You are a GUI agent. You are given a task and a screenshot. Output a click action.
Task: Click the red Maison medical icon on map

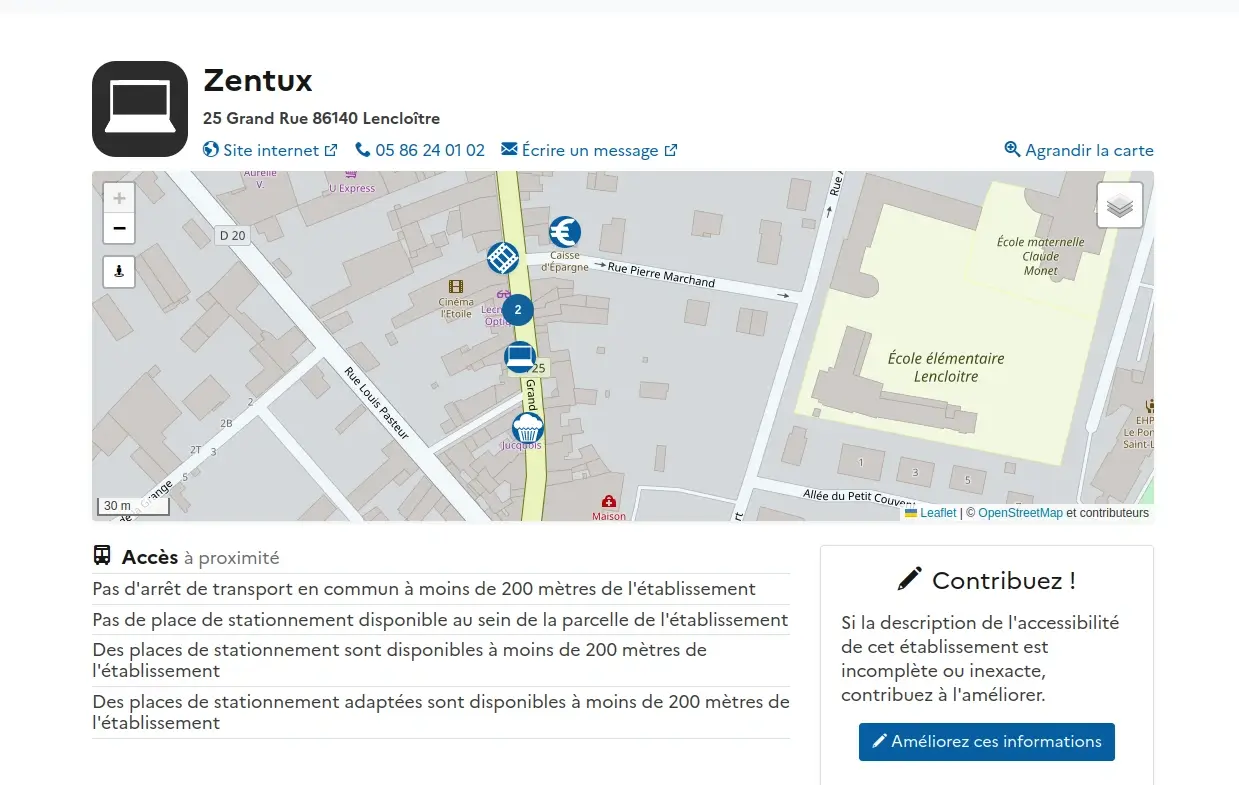[608, 501]
